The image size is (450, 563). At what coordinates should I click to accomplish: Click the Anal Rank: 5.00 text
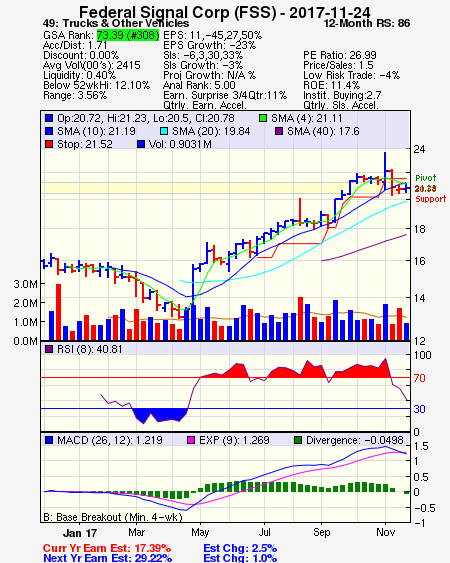coord(199,85)
